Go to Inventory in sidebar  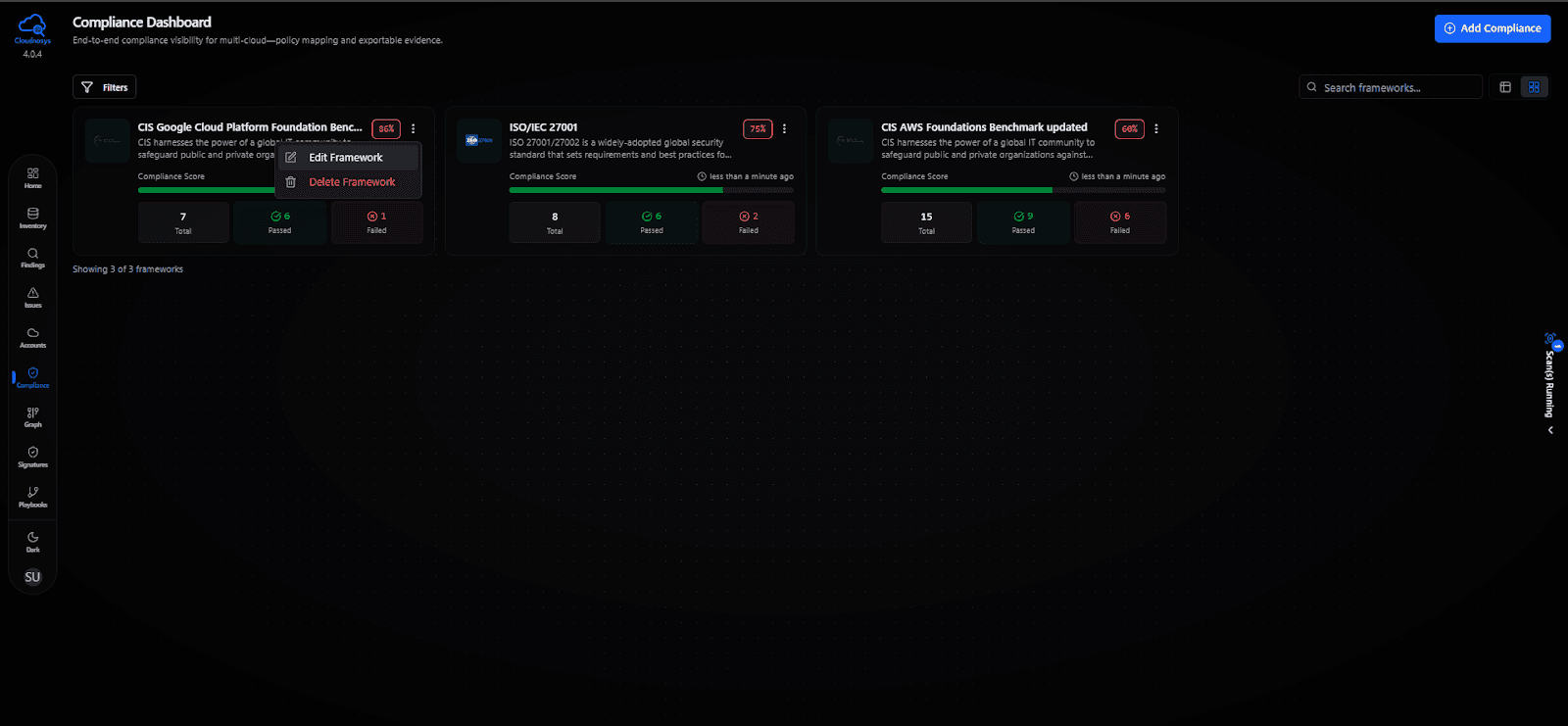coord(32,218)
